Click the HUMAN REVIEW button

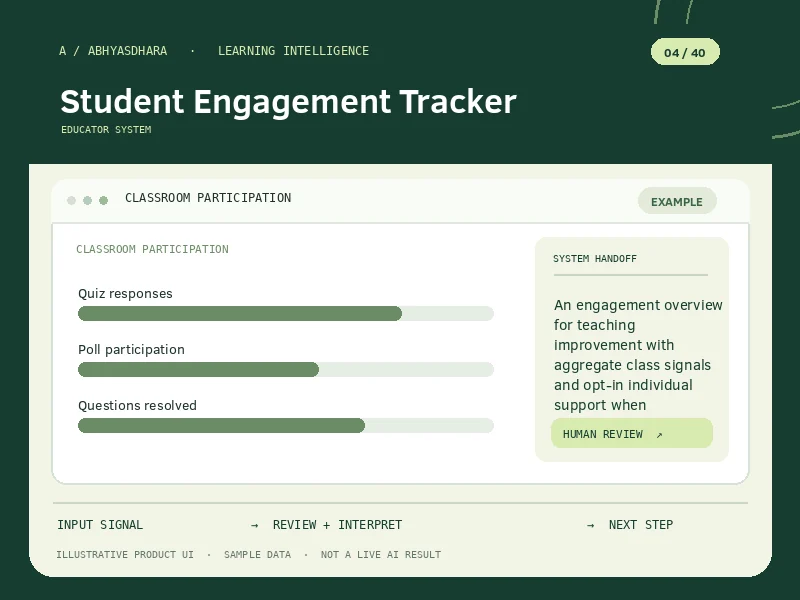[x=632, y=433]
